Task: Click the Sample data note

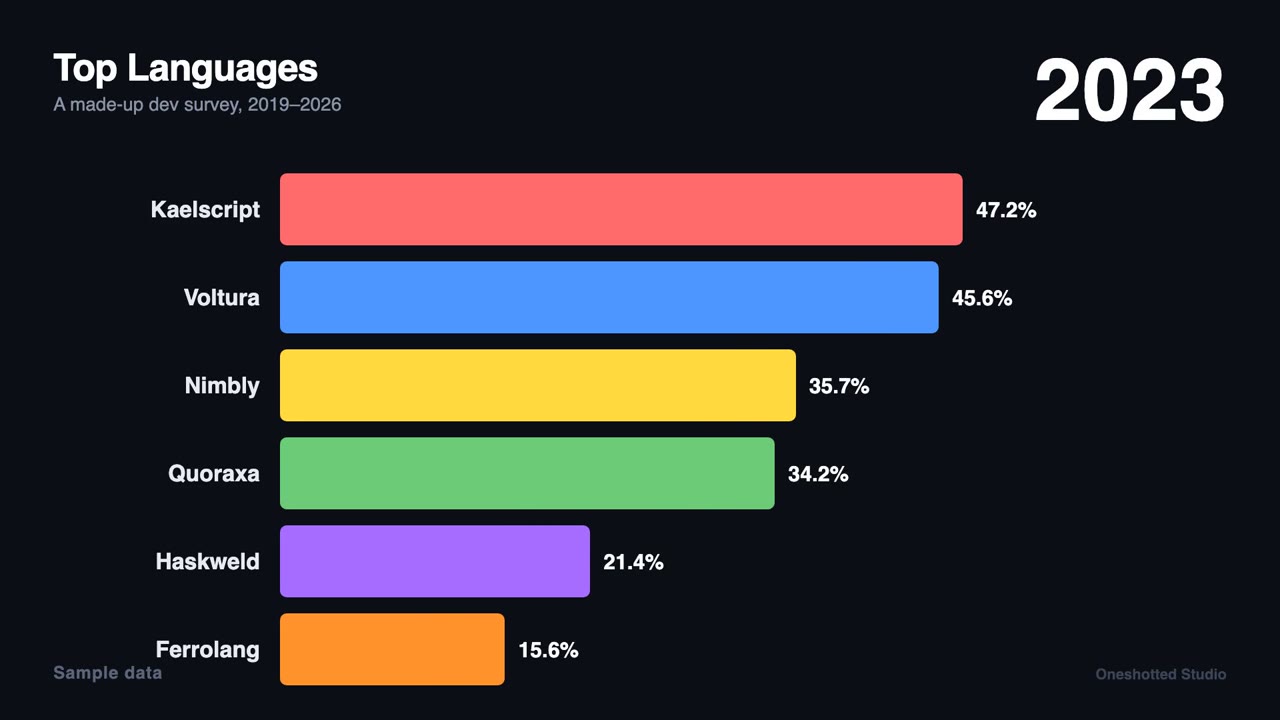Action: point(108,673)
